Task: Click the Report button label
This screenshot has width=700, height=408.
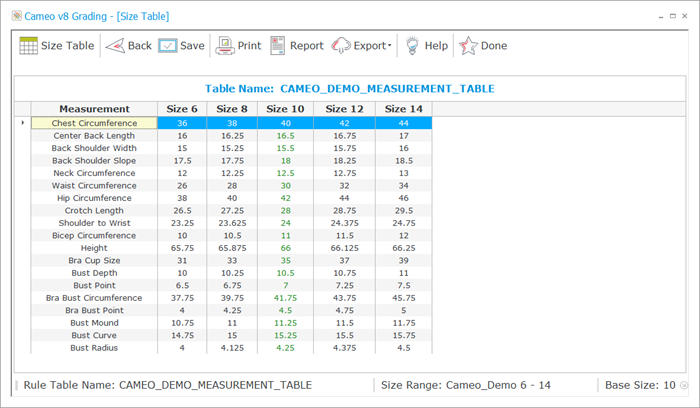Action: pos(307,46)
